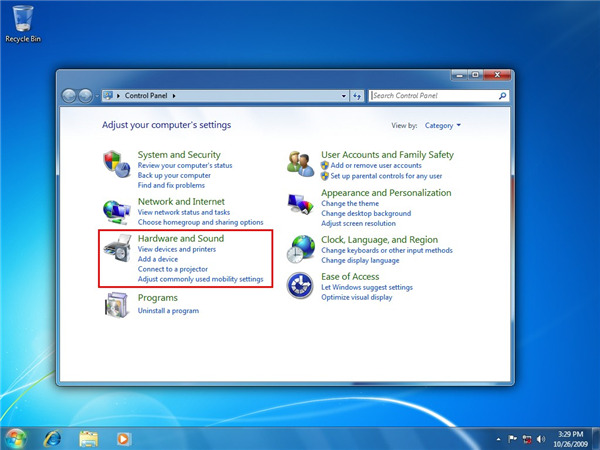Click the Uninstall a program link
Screen dimensions: 600x450
pos(168,311)
